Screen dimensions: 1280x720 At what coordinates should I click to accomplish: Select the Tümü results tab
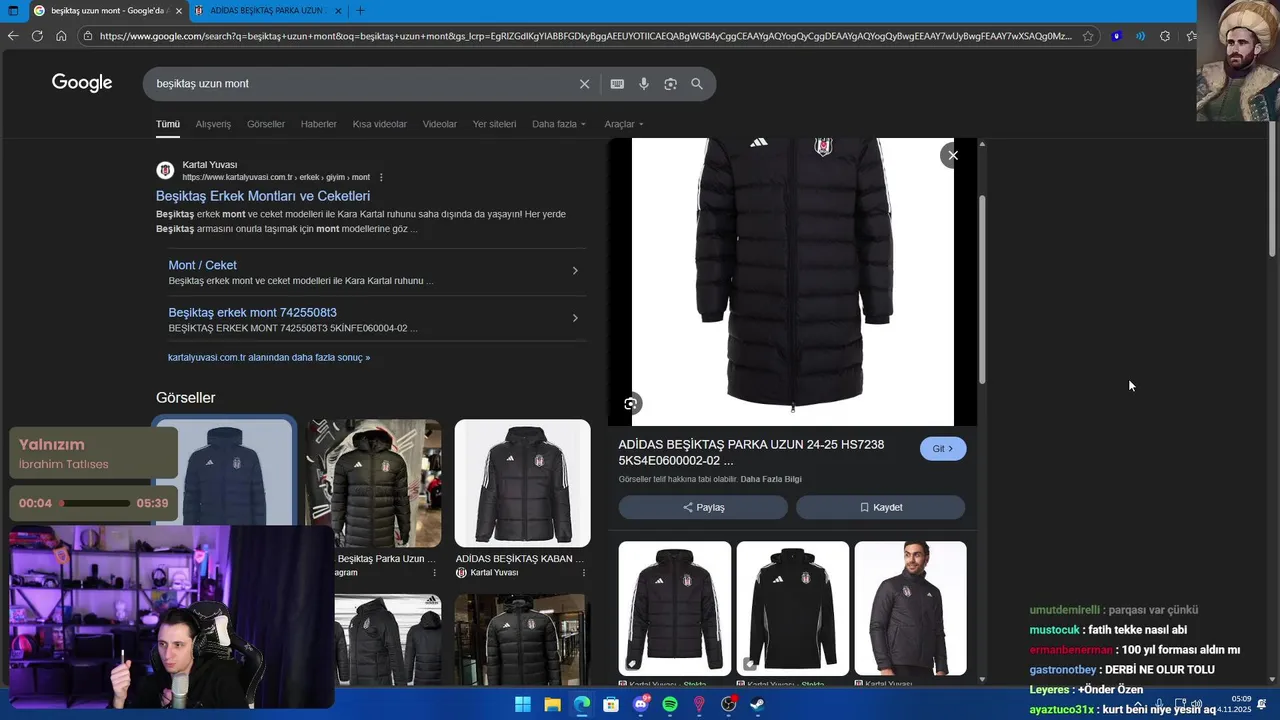pos(168,124)
